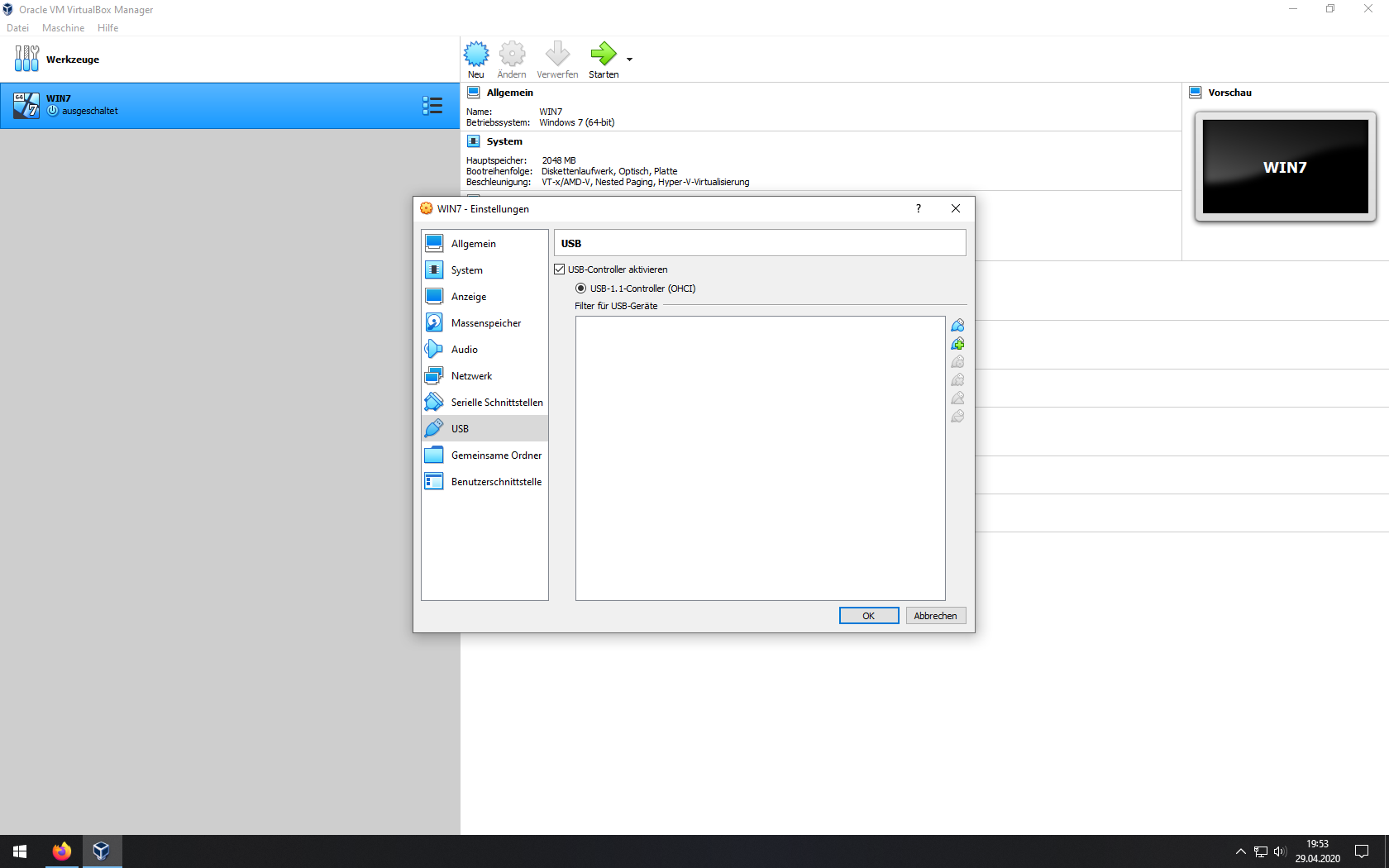1389x868 pixels.
Task: Open the Maschine menu
Action: (x=64, y=28)
